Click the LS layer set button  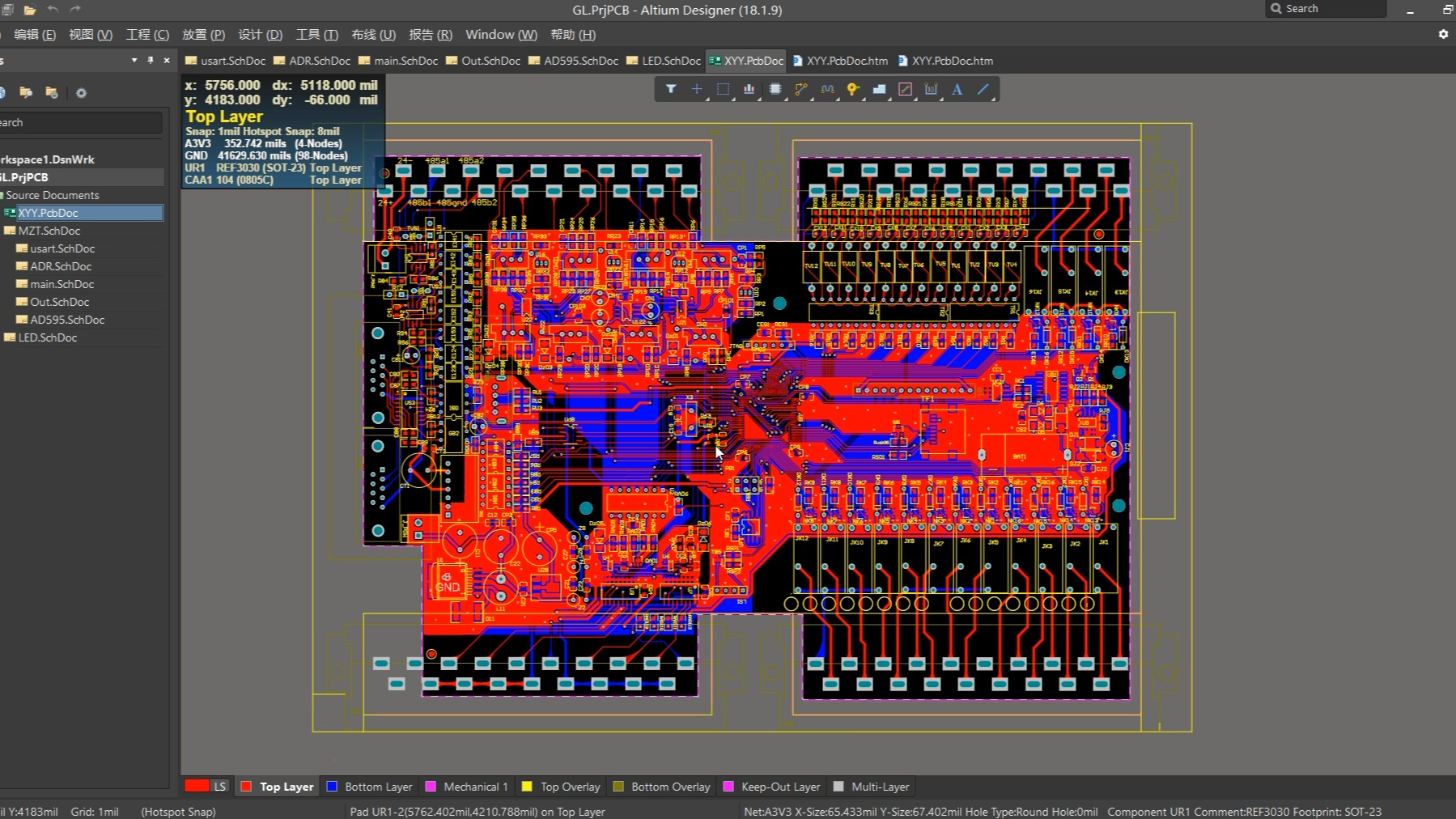(220, 786)
